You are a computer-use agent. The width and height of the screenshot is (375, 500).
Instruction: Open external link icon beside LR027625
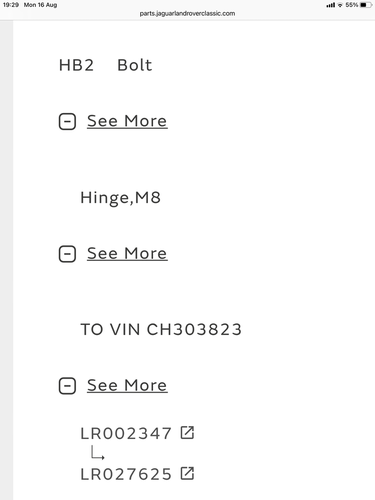coord(187,473)
